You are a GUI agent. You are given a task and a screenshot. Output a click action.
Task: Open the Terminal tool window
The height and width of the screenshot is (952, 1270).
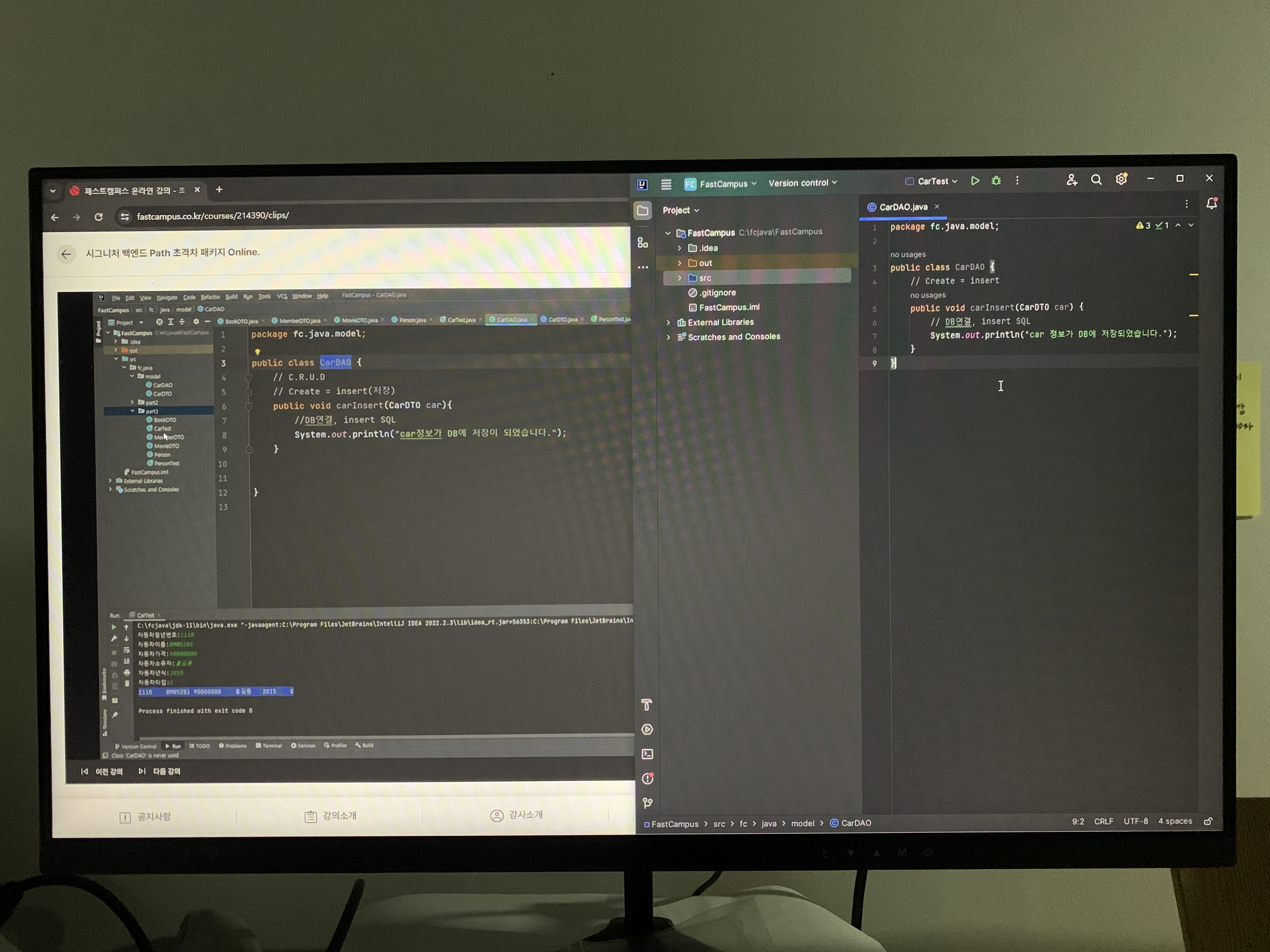coord(647,754)
